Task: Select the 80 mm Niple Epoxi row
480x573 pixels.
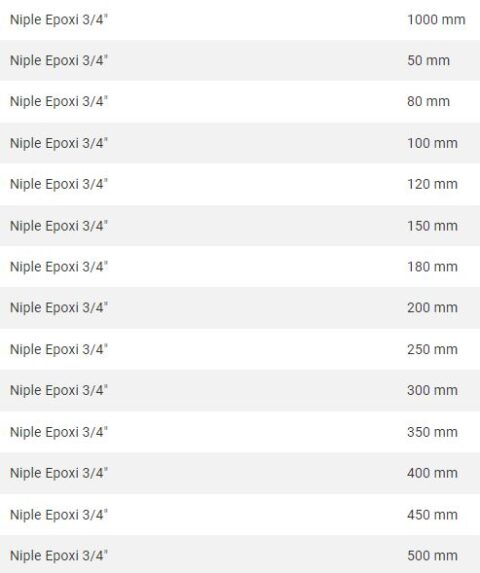Action: pyautogui.click(x=240, y=102)
